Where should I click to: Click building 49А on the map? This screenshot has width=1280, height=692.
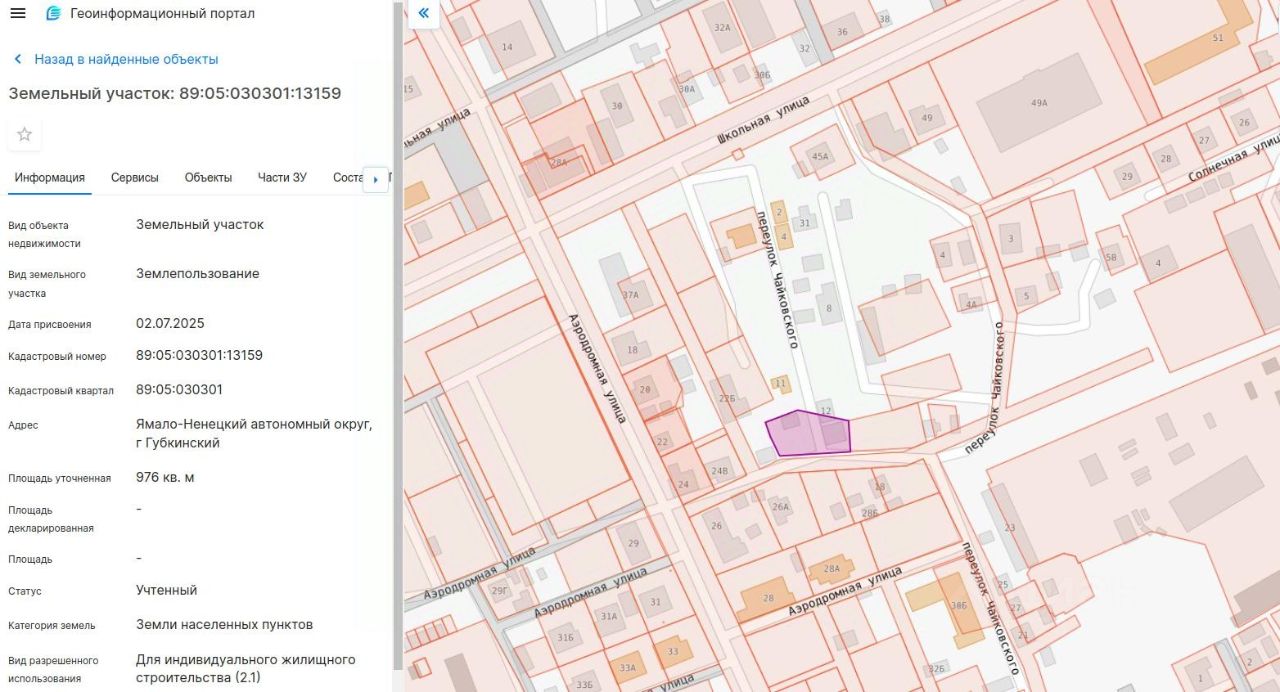[1039, 103]
